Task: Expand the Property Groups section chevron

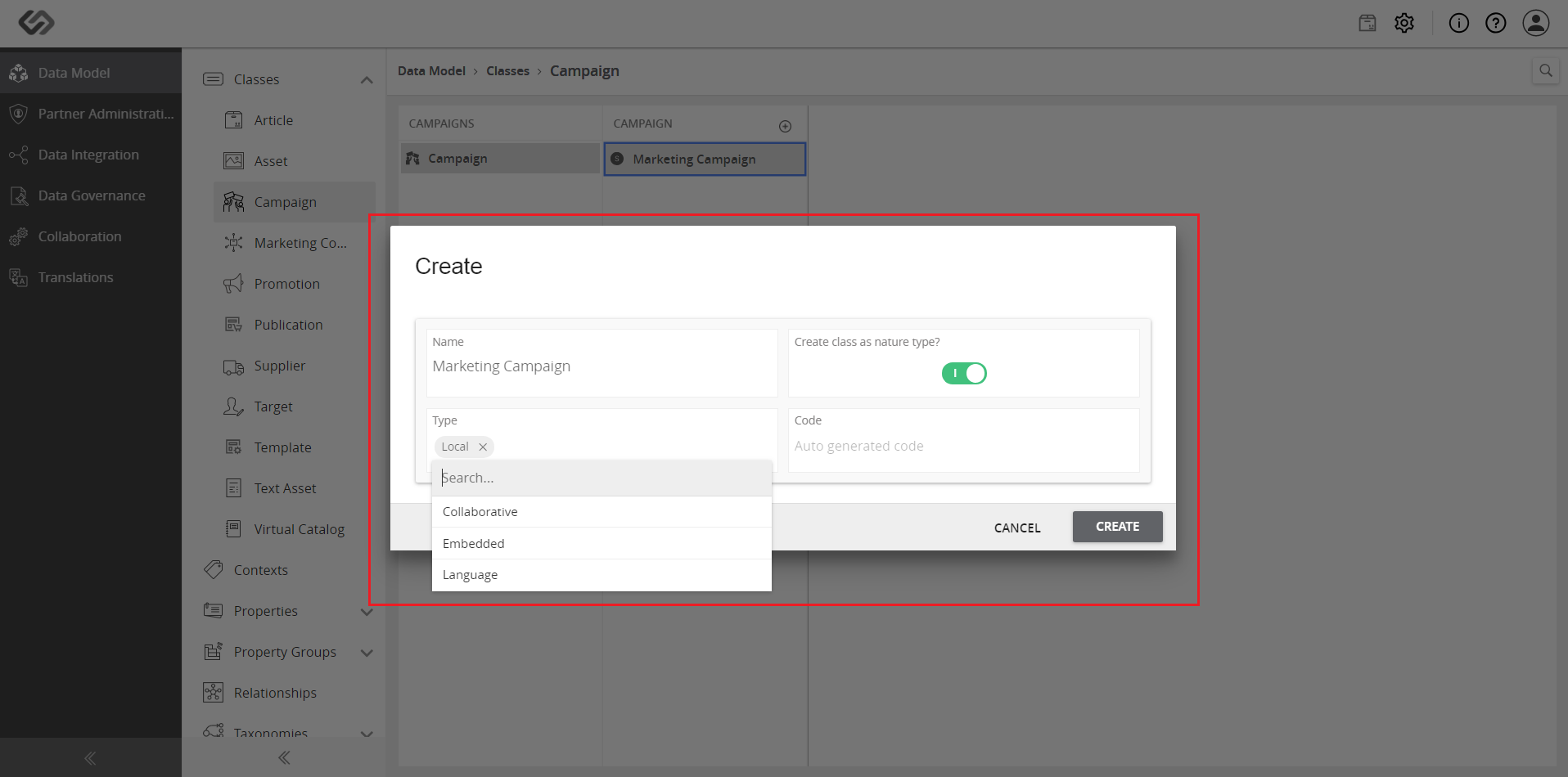Action: point(367,652)
